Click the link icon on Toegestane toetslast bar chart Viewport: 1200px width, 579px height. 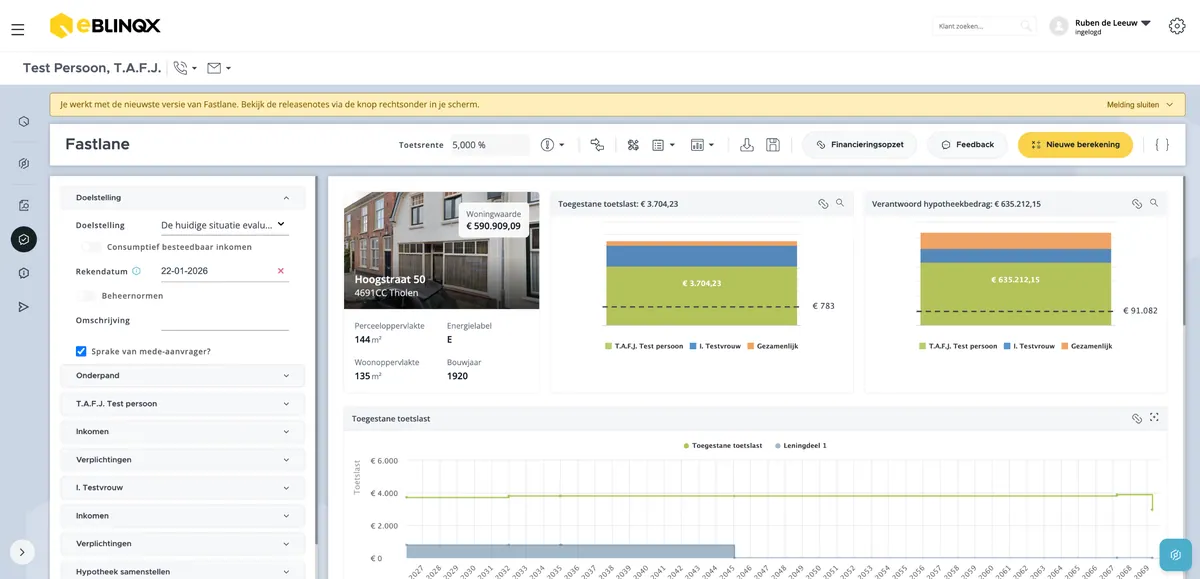tap(823, 203)
